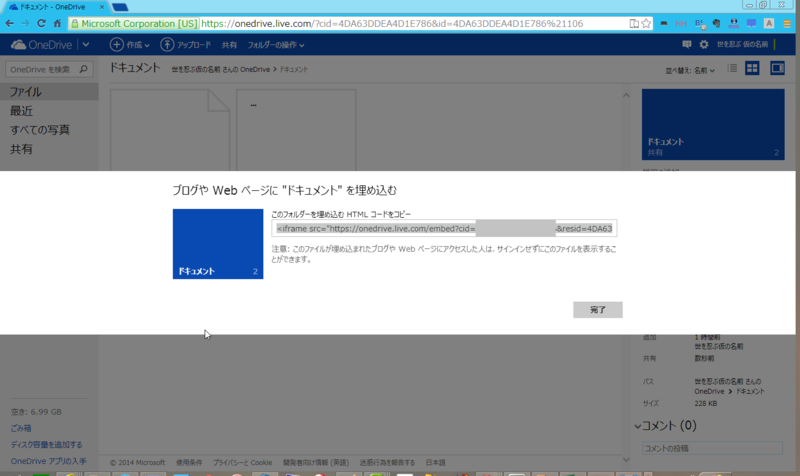Open プライバシーと Cookie footer link
Screen dimensions: 800x476
point(242,463)
